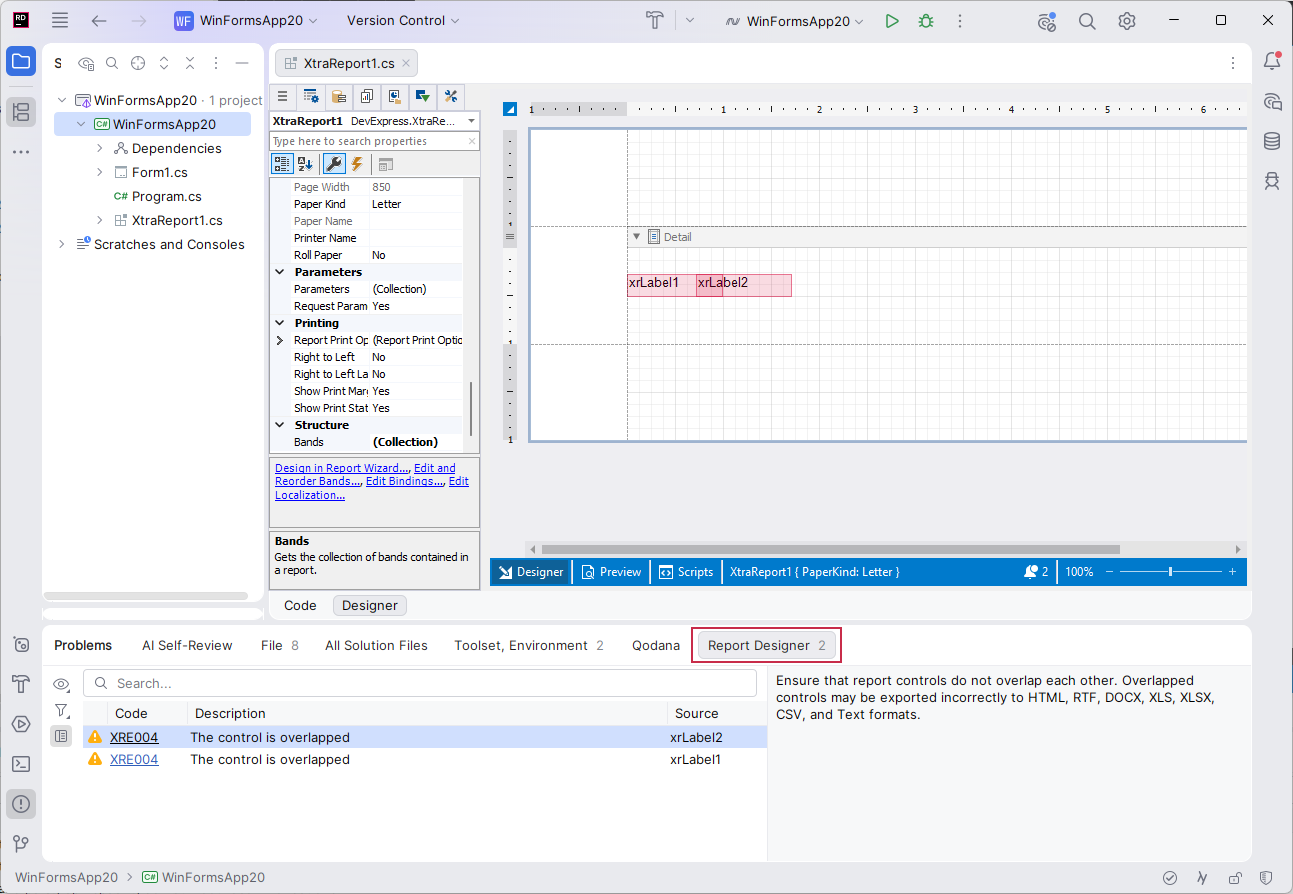Image resolution: width=1293 pixels, height=894 pixels.
Task: Toggle the preview pane button in Problems
Action: (x=62, y=736)
